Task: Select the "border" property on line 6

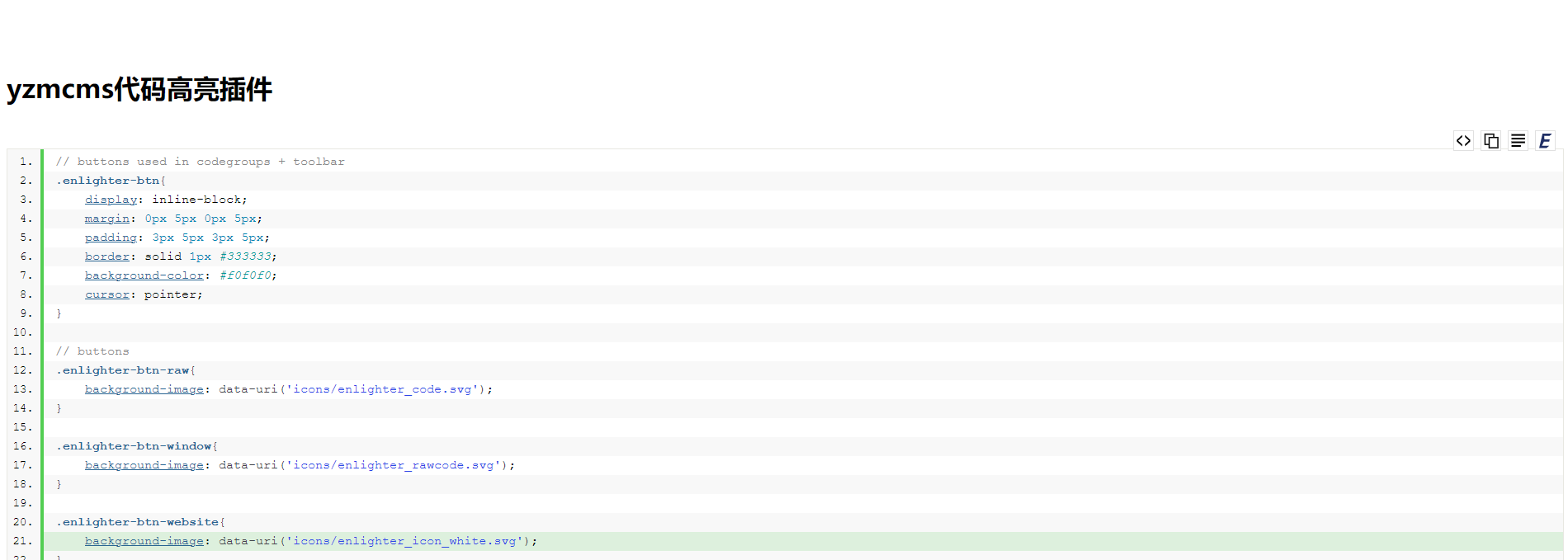Action: [107, 256]
